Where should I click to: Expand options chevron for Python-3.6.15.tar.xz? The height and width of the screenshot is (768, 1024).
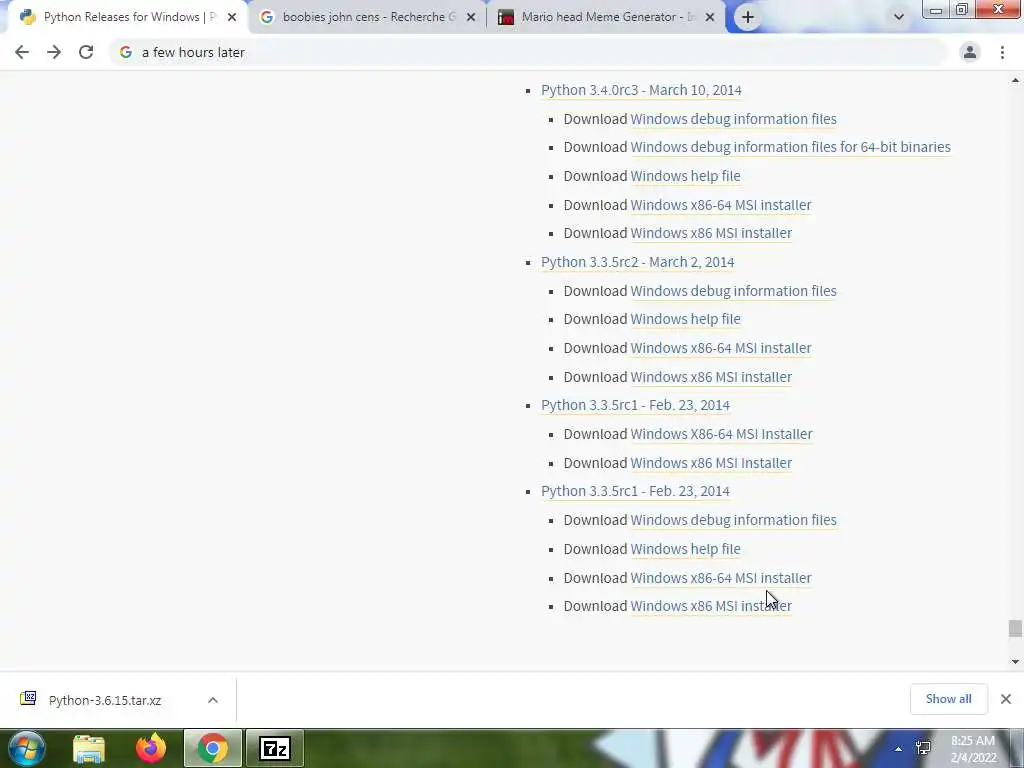click(x=213, y=700)
